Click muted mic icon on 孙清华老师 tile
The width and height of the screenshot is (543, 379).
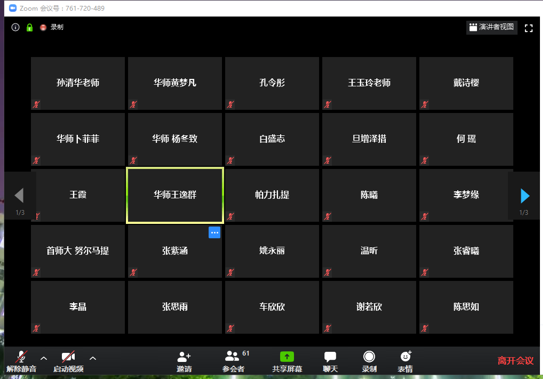click(36, 104)
